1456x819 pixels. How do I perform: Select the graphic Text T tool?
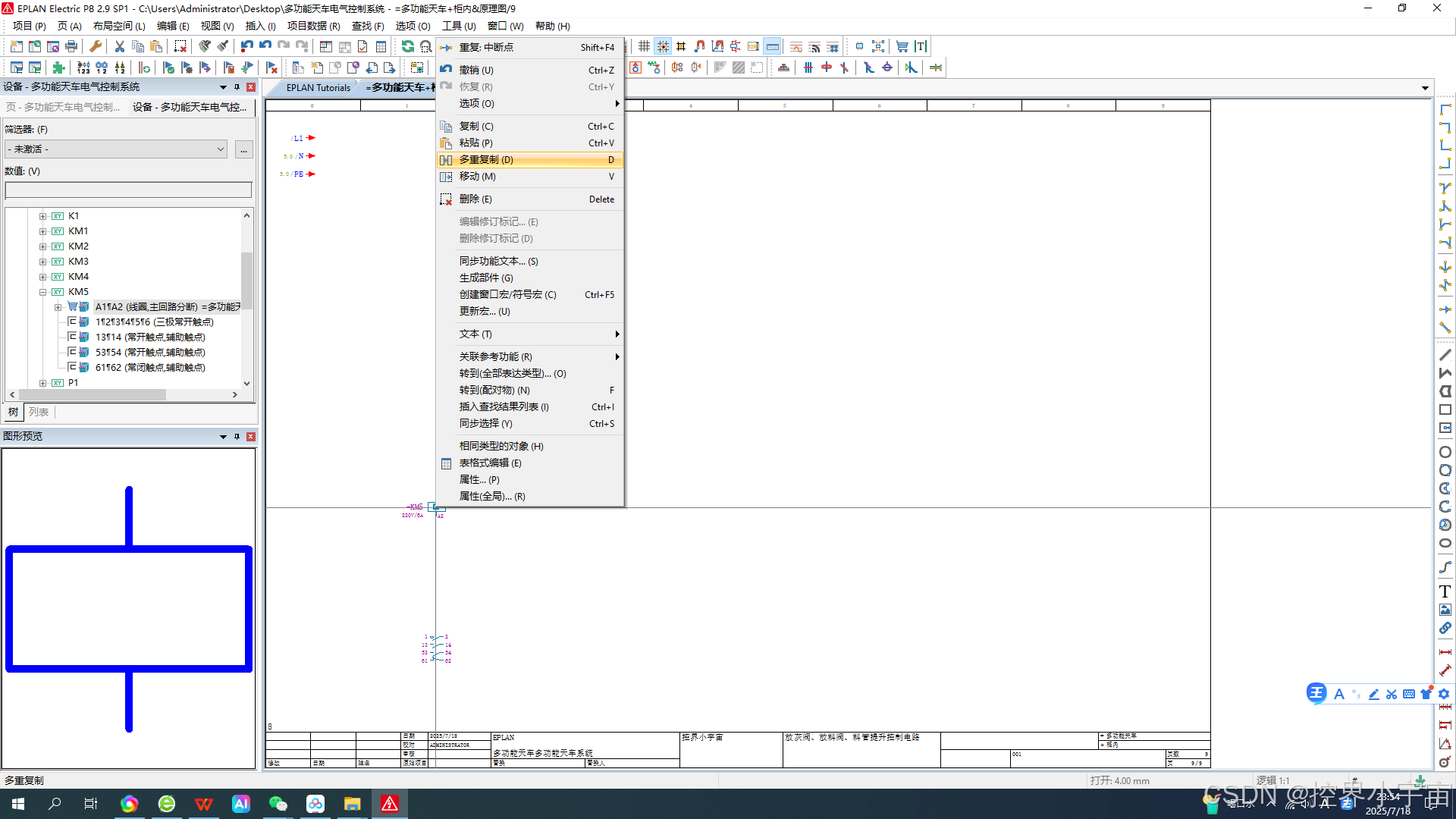[x=1445, y=591]
